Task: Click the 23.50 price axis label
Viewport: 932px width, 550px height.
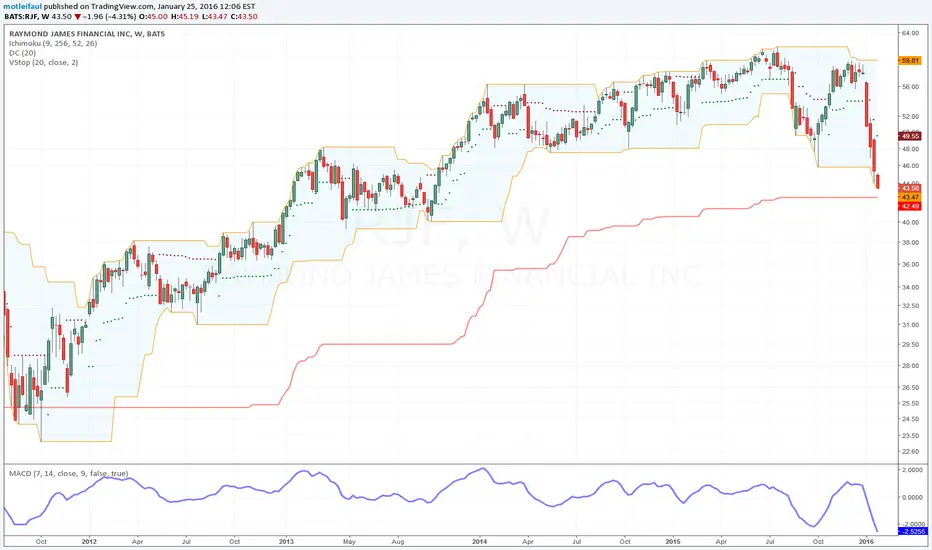Action: tap(910, 436)
